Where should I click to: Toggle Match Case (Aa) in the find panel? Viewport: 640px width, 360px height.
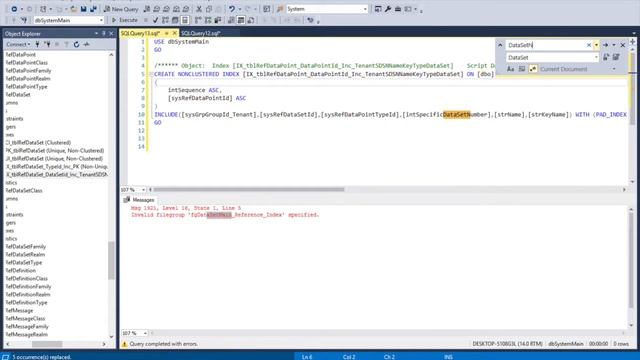(x=510, y=69)
